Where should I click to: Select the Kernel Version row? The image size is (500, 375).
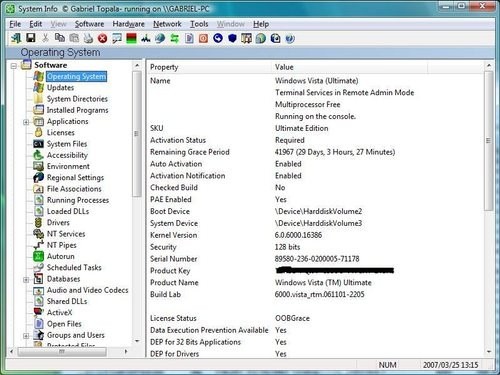click(315, 235)
